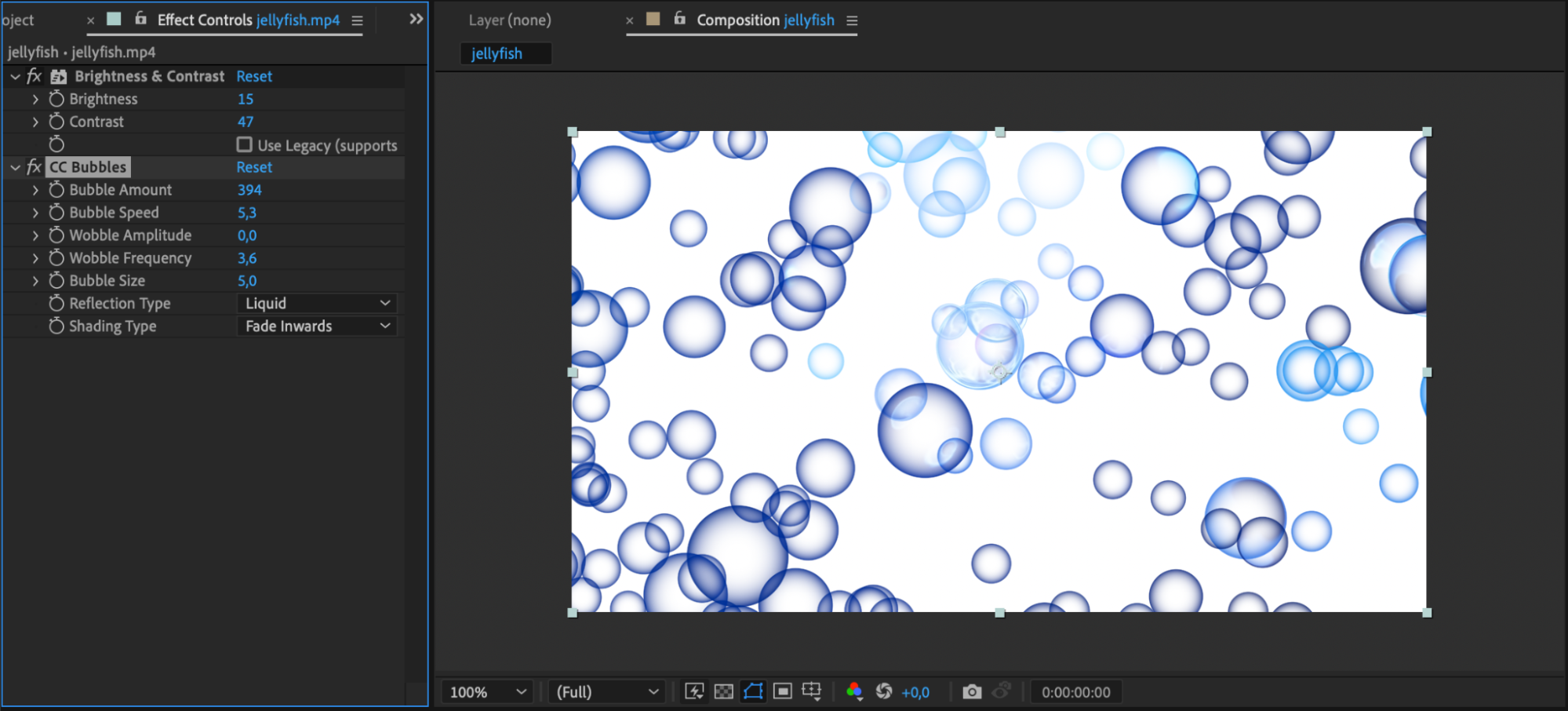This screenshot has height=711, width=1568.
Task: Click the Region of Interest icon
Action: tap(782, 691)
